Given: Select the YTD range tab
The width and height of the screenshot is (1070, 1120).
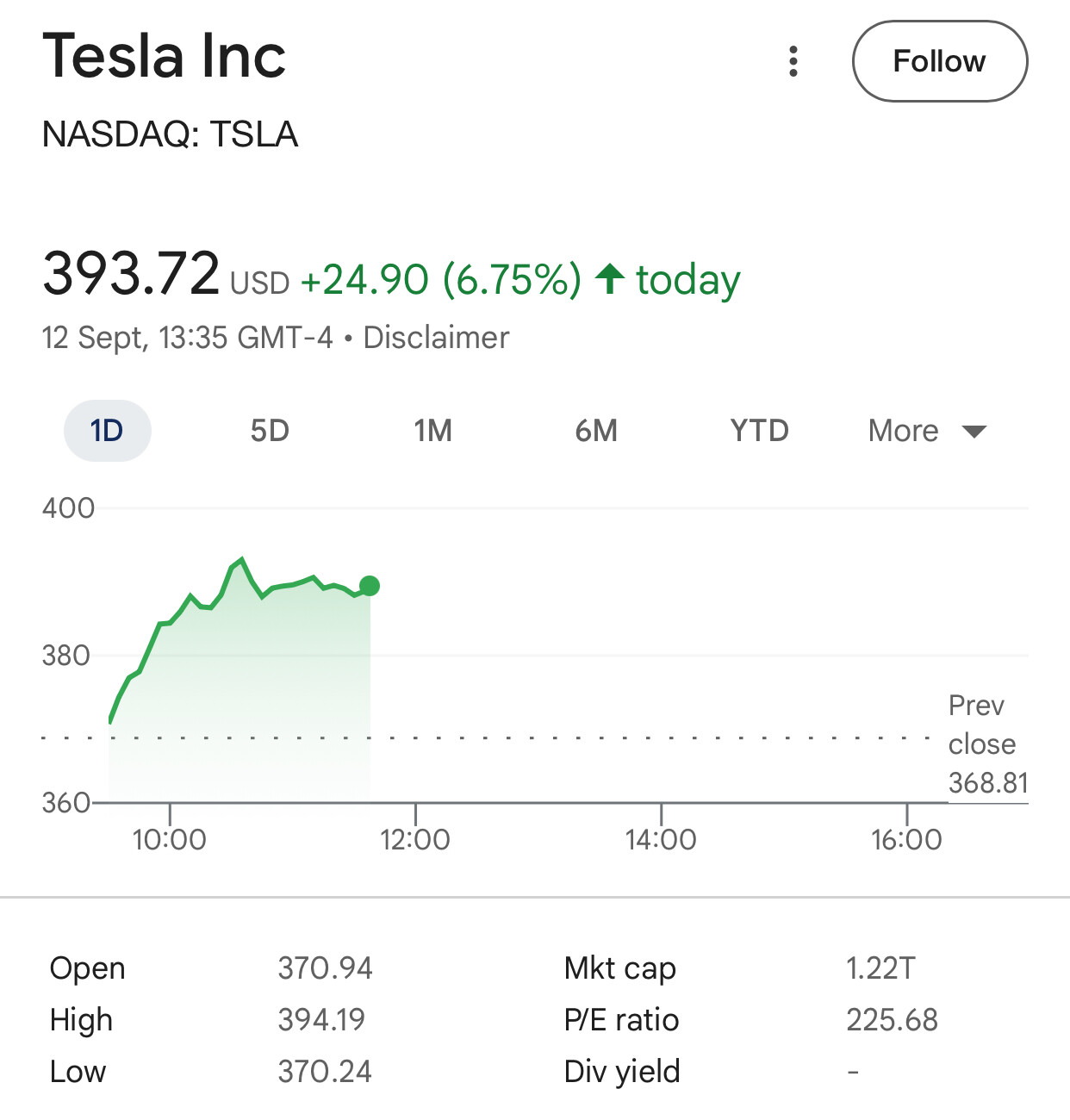Looking at the screenshot, I should tap(759, 431).
